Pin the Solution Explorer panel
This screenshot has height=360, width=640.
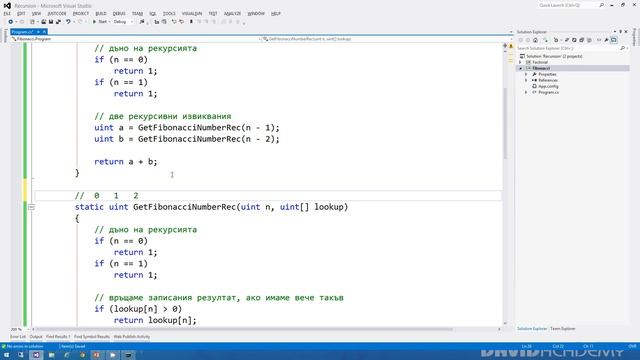620,31
